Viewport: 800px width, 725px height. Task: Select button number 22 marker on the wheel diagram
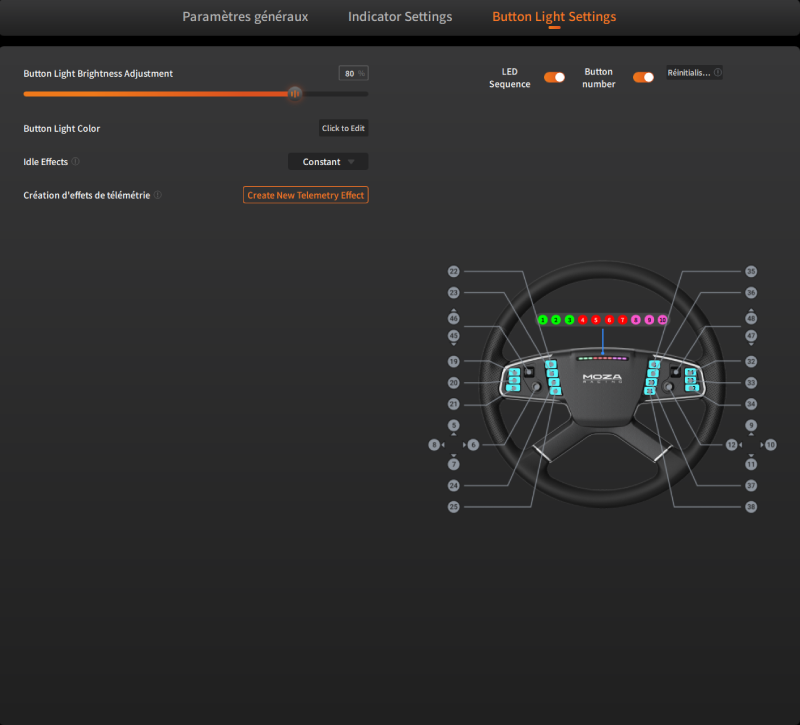[x=453, y=272]
